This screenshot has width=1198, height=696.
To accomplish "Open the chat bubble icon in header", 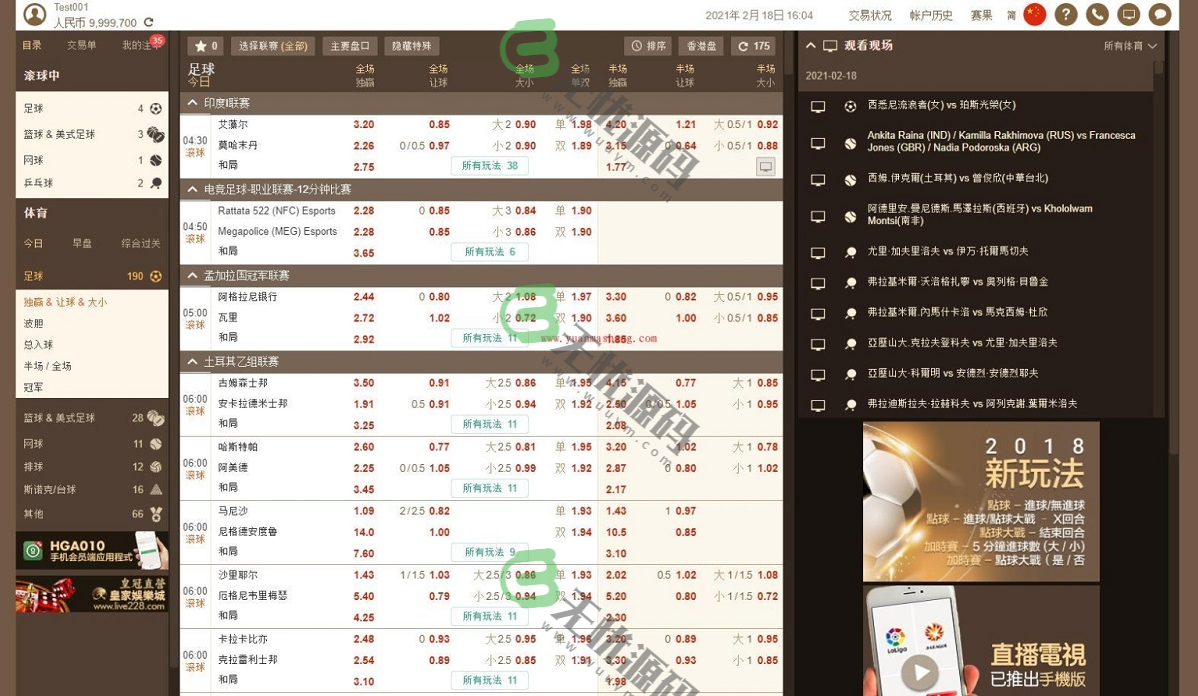I will pyautogui.click(x=1159, y=15).
